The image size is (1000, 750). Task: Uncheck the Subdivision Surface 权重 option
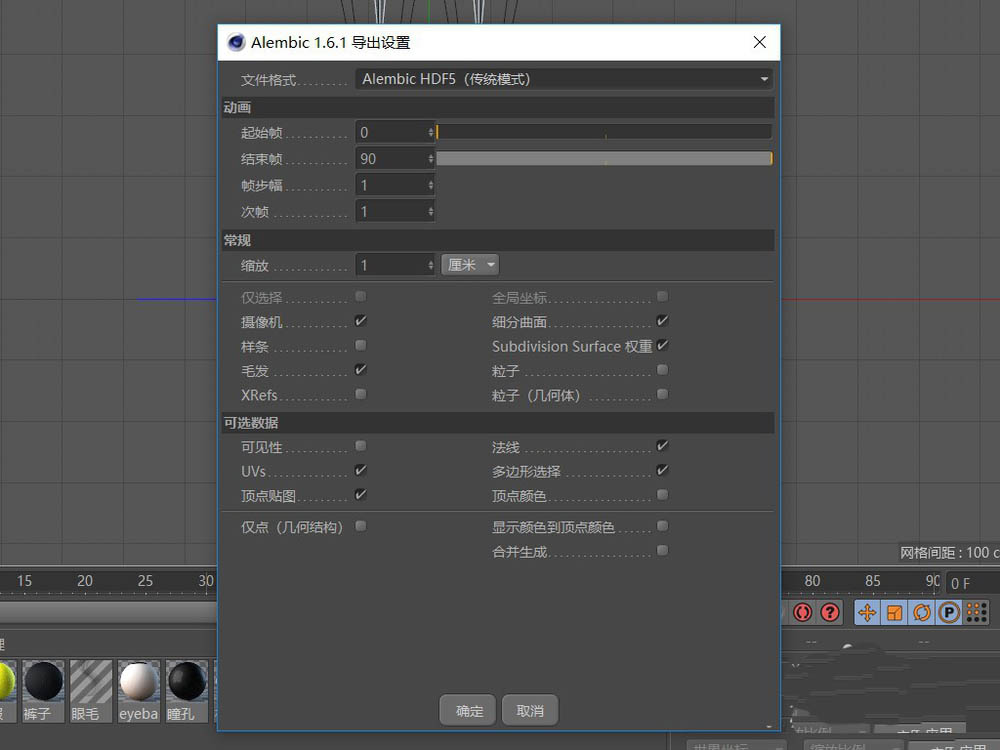[x=661, y=346]
